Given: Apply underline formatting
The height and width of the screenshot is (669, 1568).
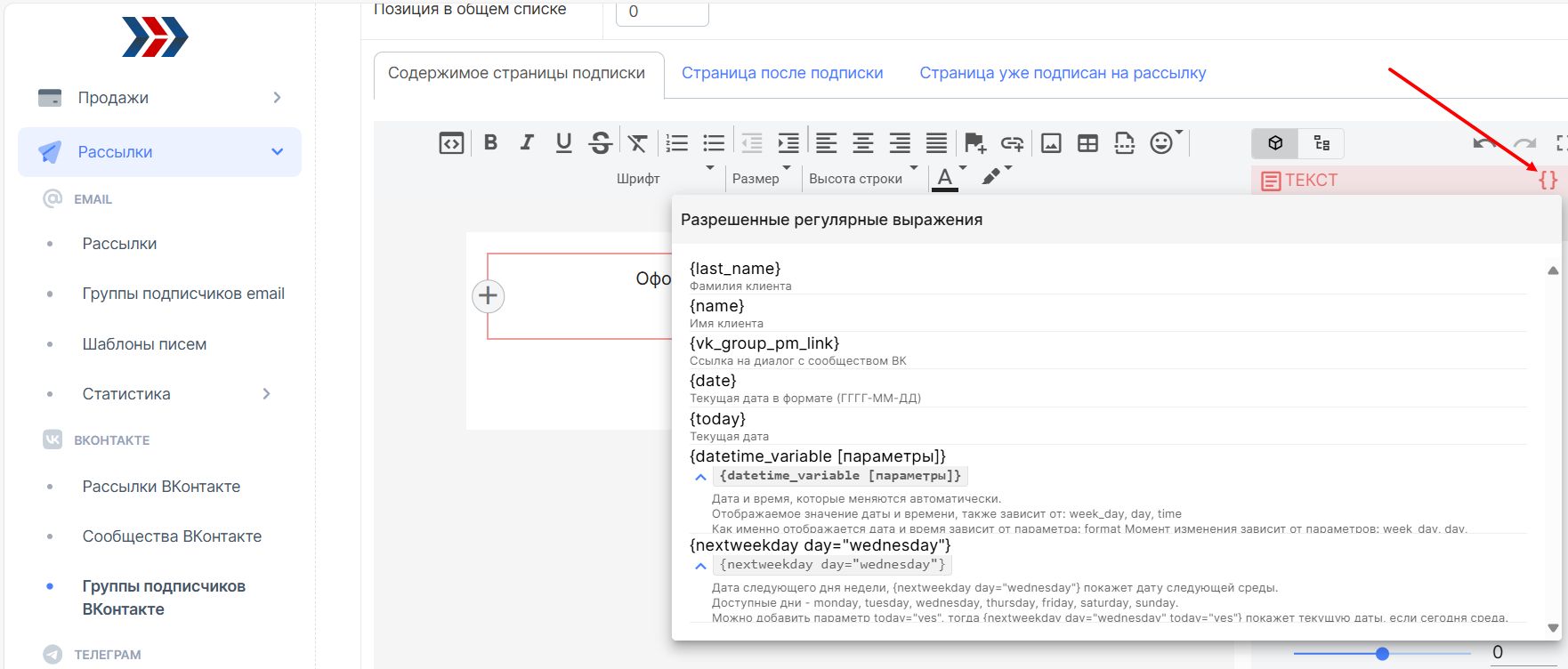Looking at the screenshot, I should point(563,142).
